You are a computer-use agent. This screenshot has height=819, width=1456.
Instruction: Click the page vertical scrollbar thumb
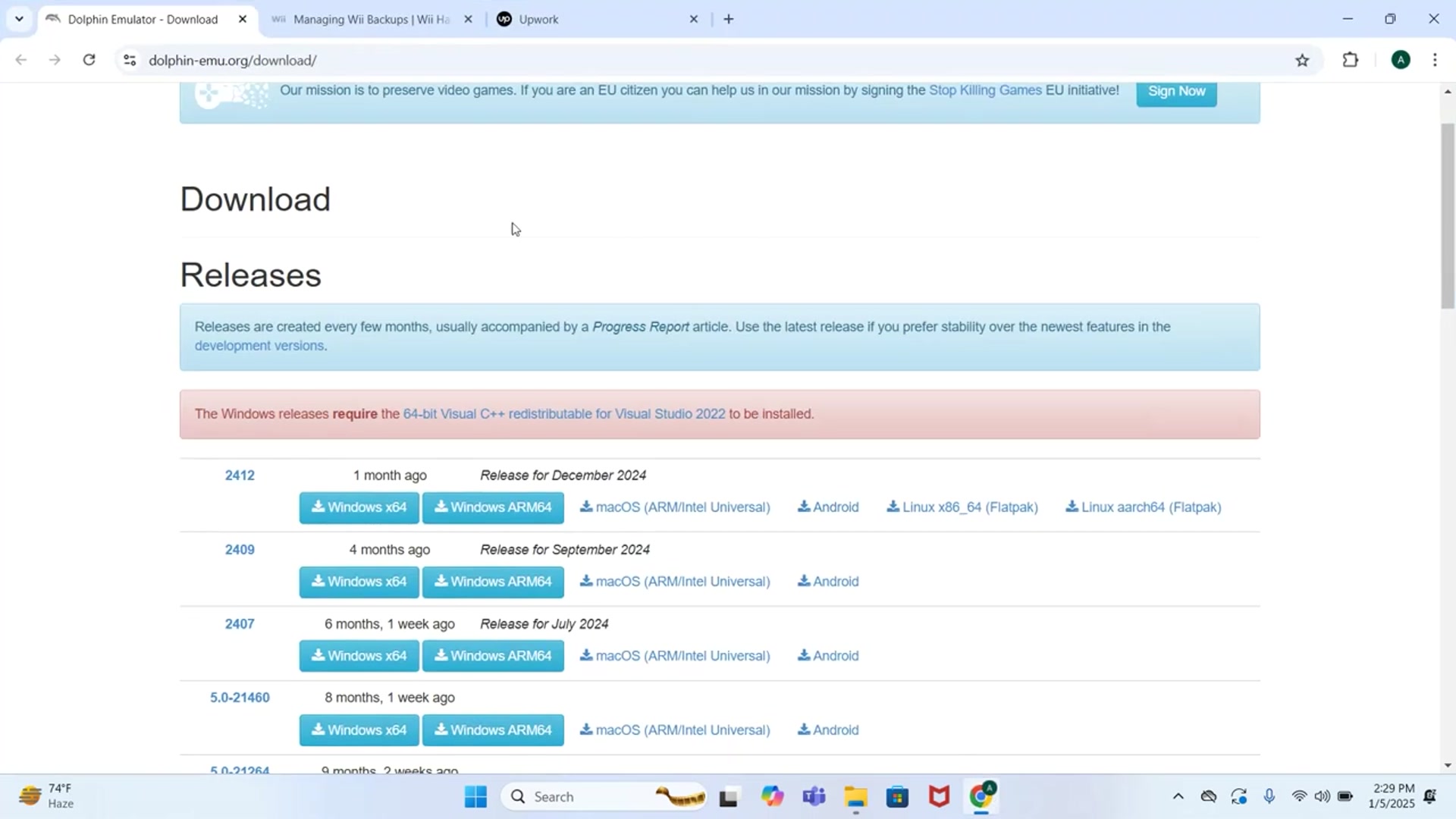(1448, 216)
